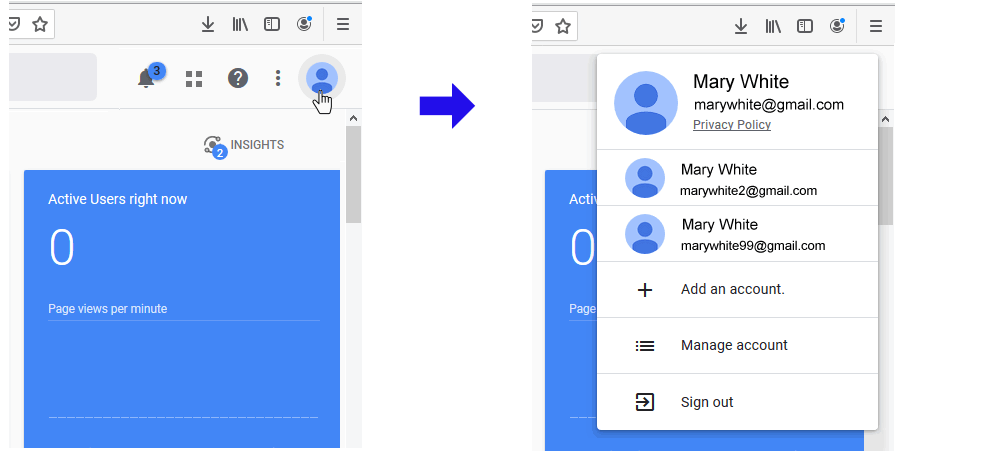Viewport: 1002px width, 459px height.
Task: Click the Firefox downloads arrow in the left window
Action: click(208, 25)
